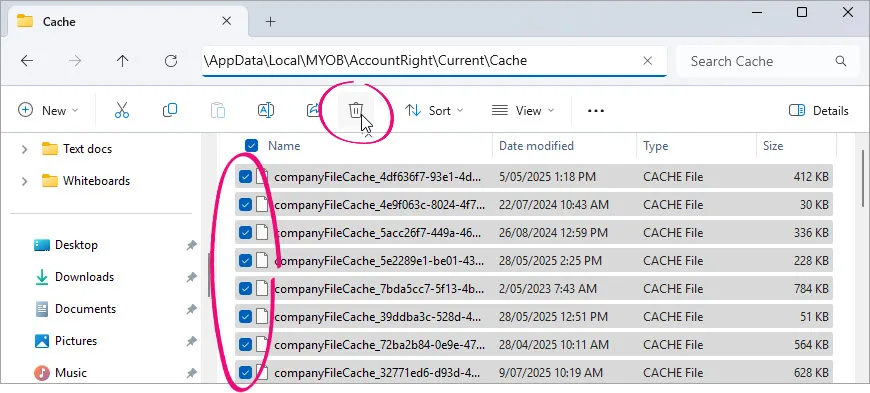Screen dimensions: 870x393
Task: Go back with the left arrow
Action: (x=27, y=61)
